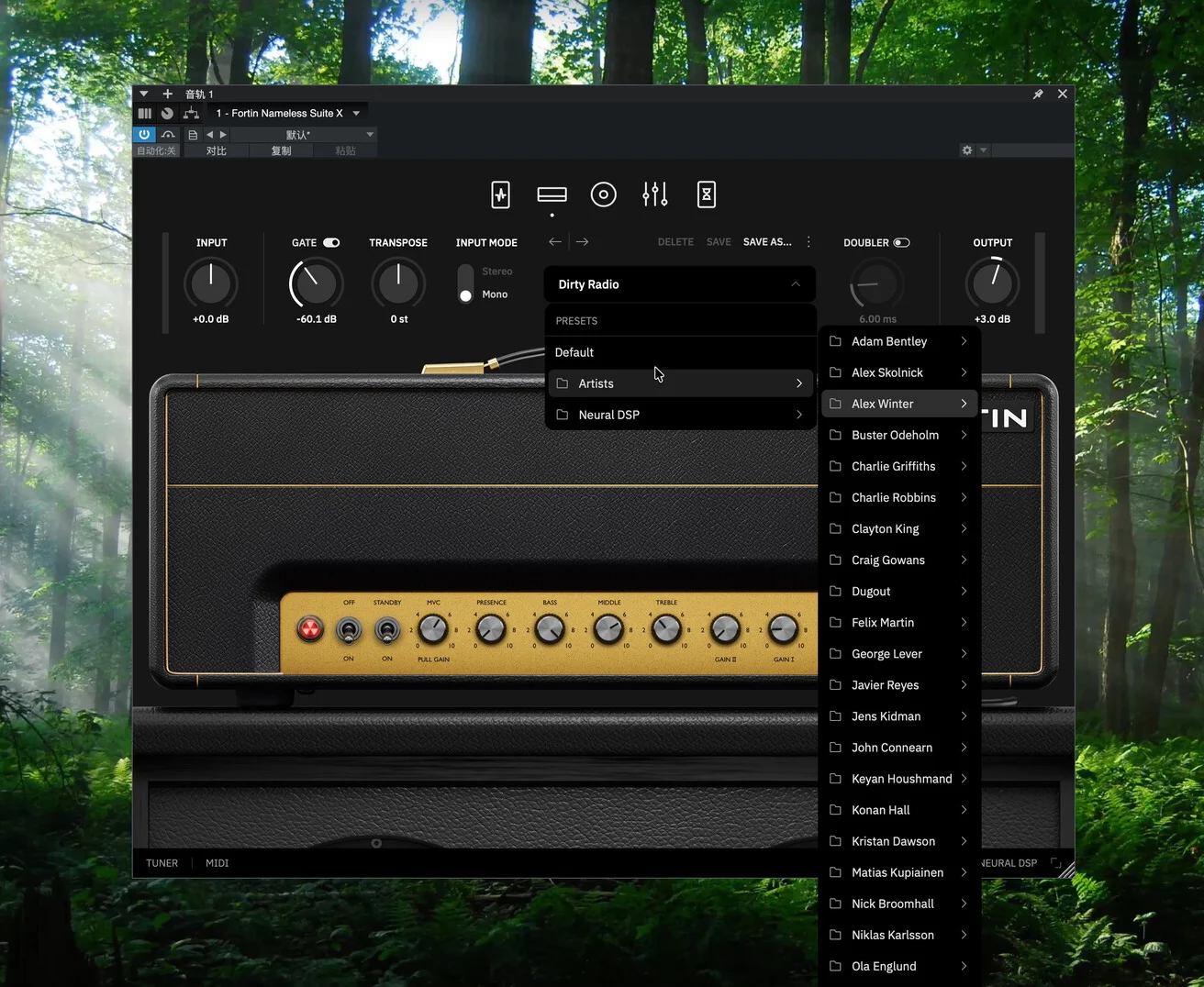Open the TUNER panel
Screen dimensions: 1204x987
tap(162, 863)
